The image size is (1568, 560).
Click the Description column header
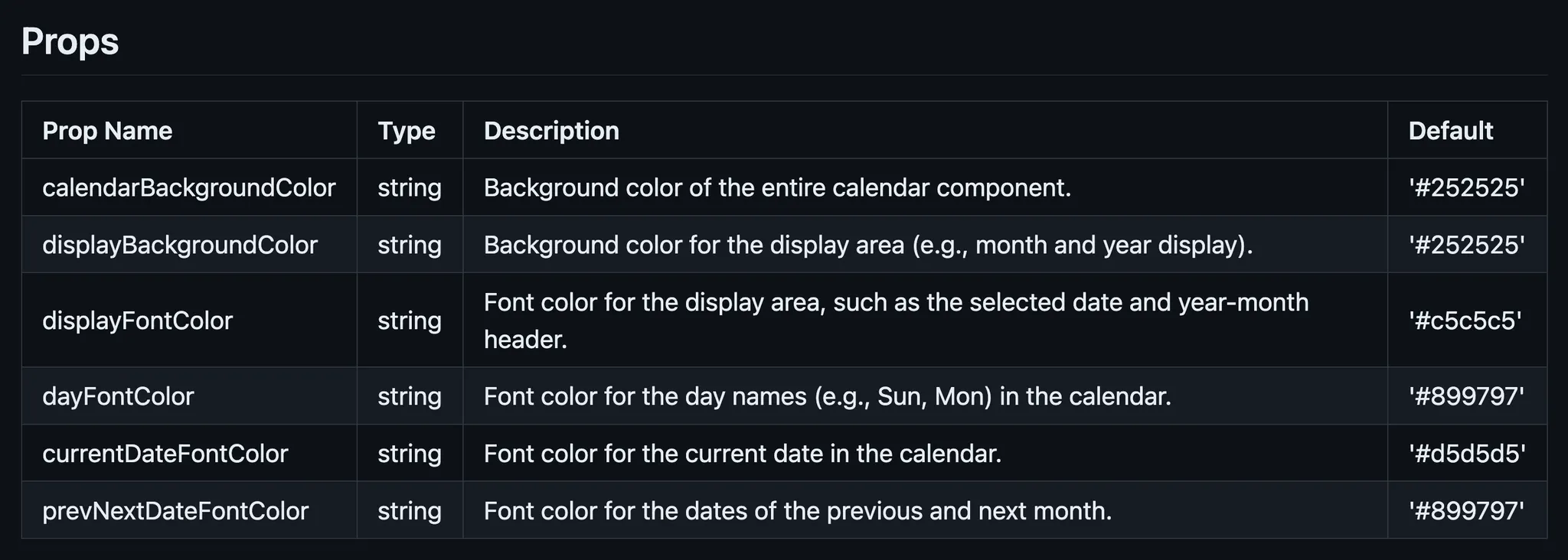point(551,131)
